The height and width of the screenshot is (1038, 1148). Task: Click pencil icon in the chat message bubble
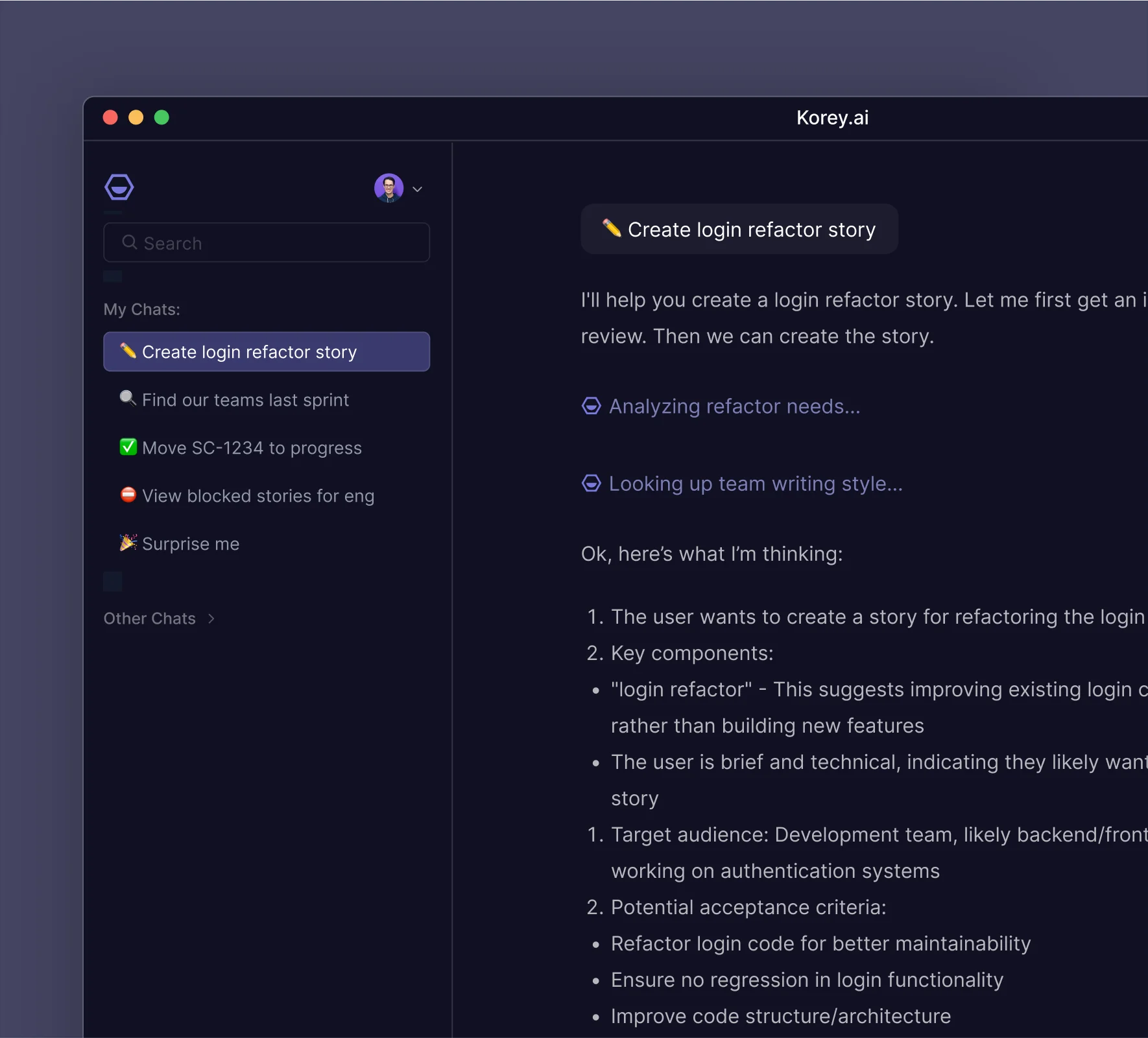(x=612, y=228)
